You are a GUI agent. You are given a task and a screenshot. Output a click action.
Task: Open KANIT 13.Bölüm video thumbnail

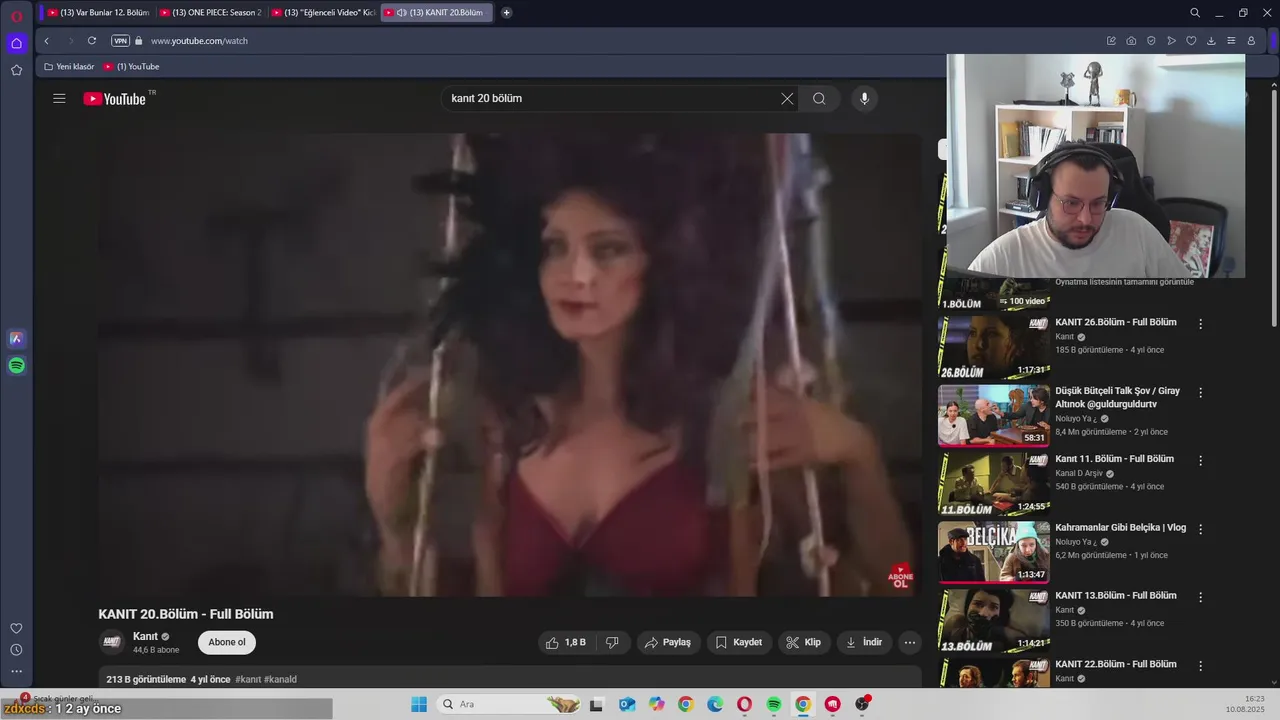(x=994, y=620)
